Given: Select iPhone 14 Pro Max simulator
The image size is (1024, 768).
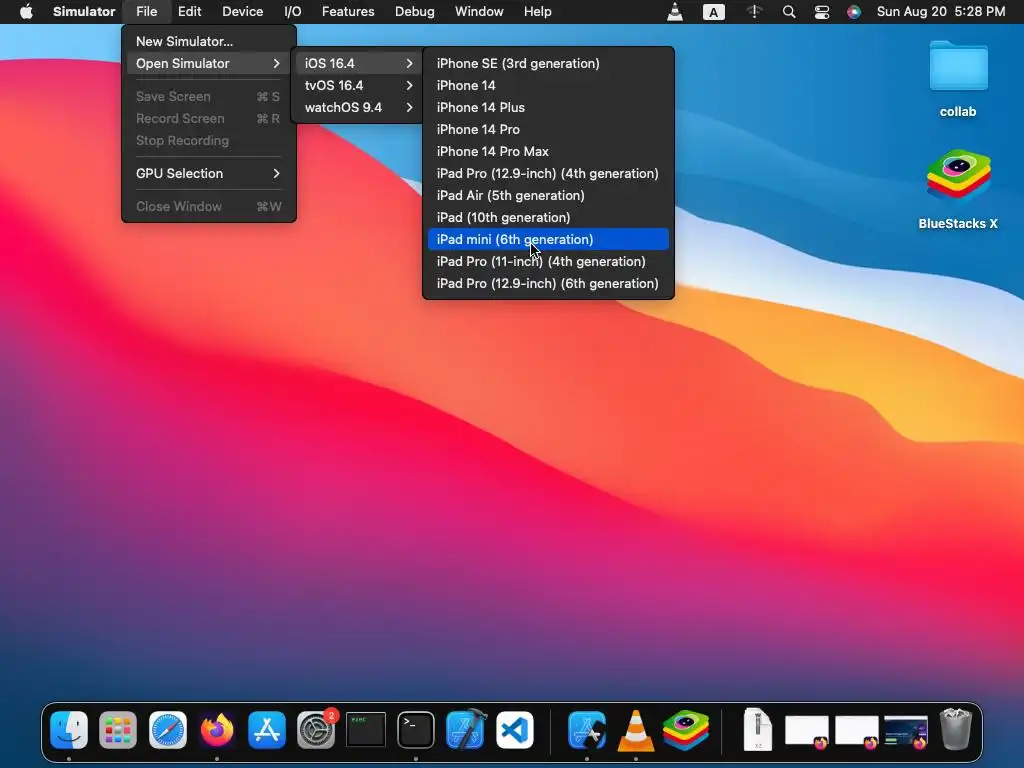Looking at the screenshot, I should click(549, 152).
